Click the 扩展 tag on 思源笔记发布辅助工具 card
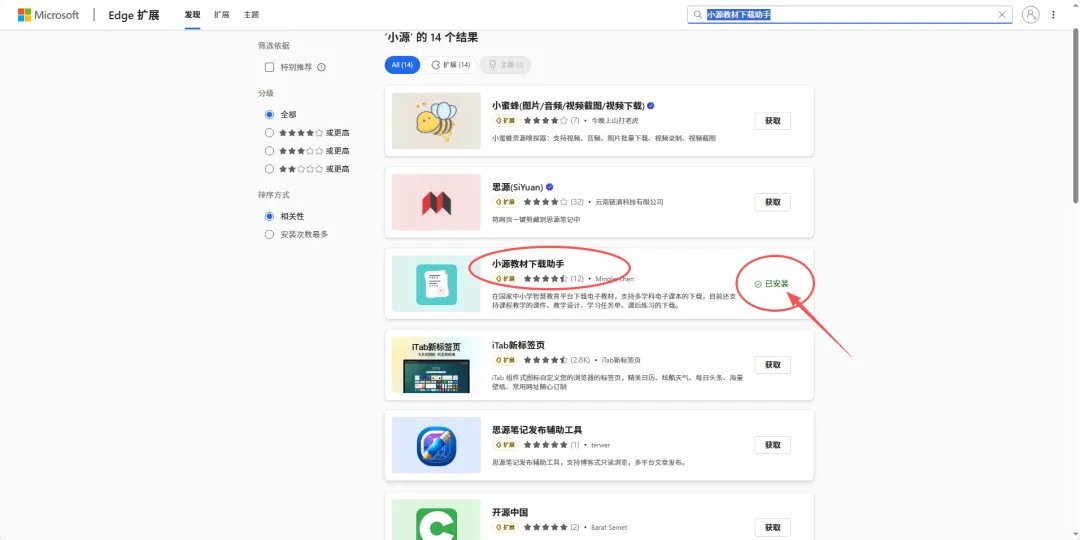The height and width of the screenshot is (540, 1080). pyautogui.click(x=506, y=445)
